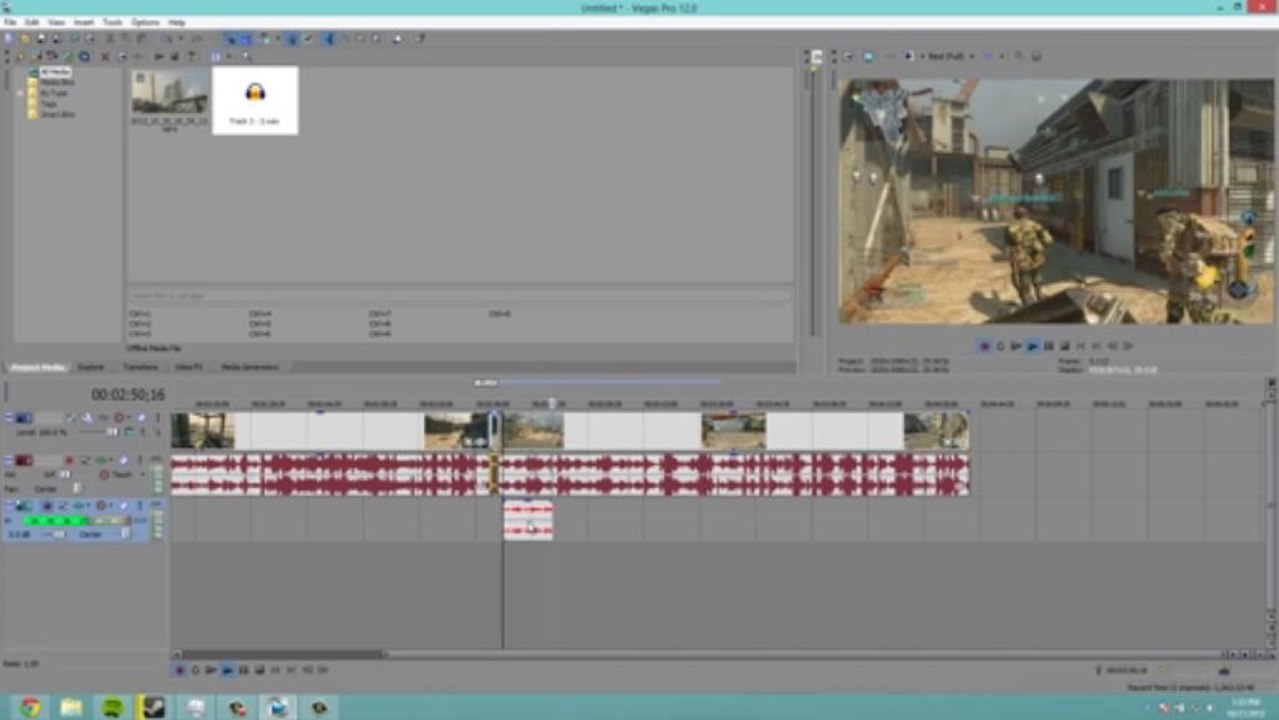Expand the By Type folder tree node

(x=20, y=93)
